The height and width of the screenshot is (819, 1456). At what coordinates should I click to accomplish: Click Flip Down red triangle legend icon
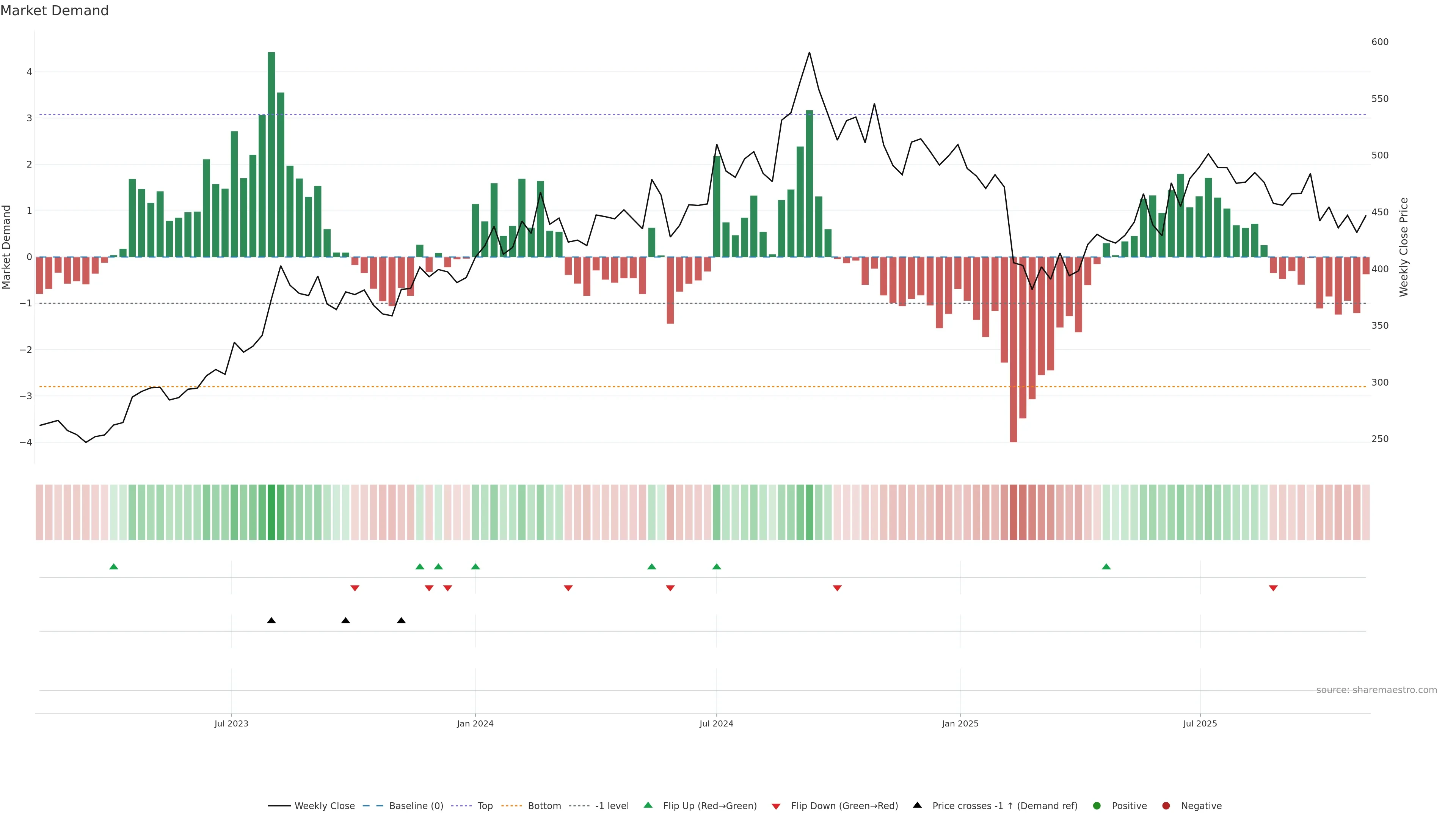[x=776, y=806]
